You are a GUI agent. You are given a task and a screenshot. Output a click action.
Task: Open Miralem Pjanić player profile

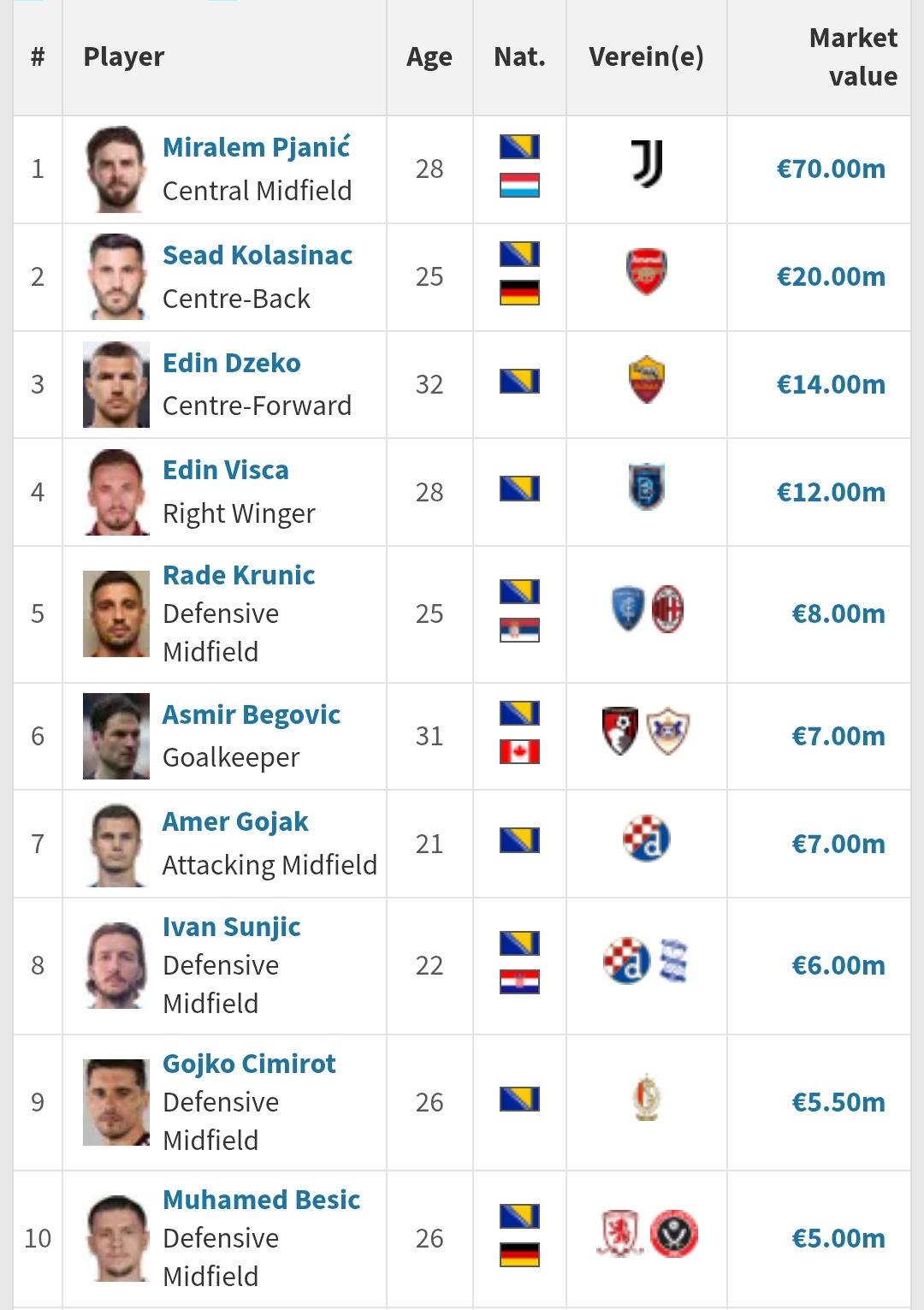(257, 147)
